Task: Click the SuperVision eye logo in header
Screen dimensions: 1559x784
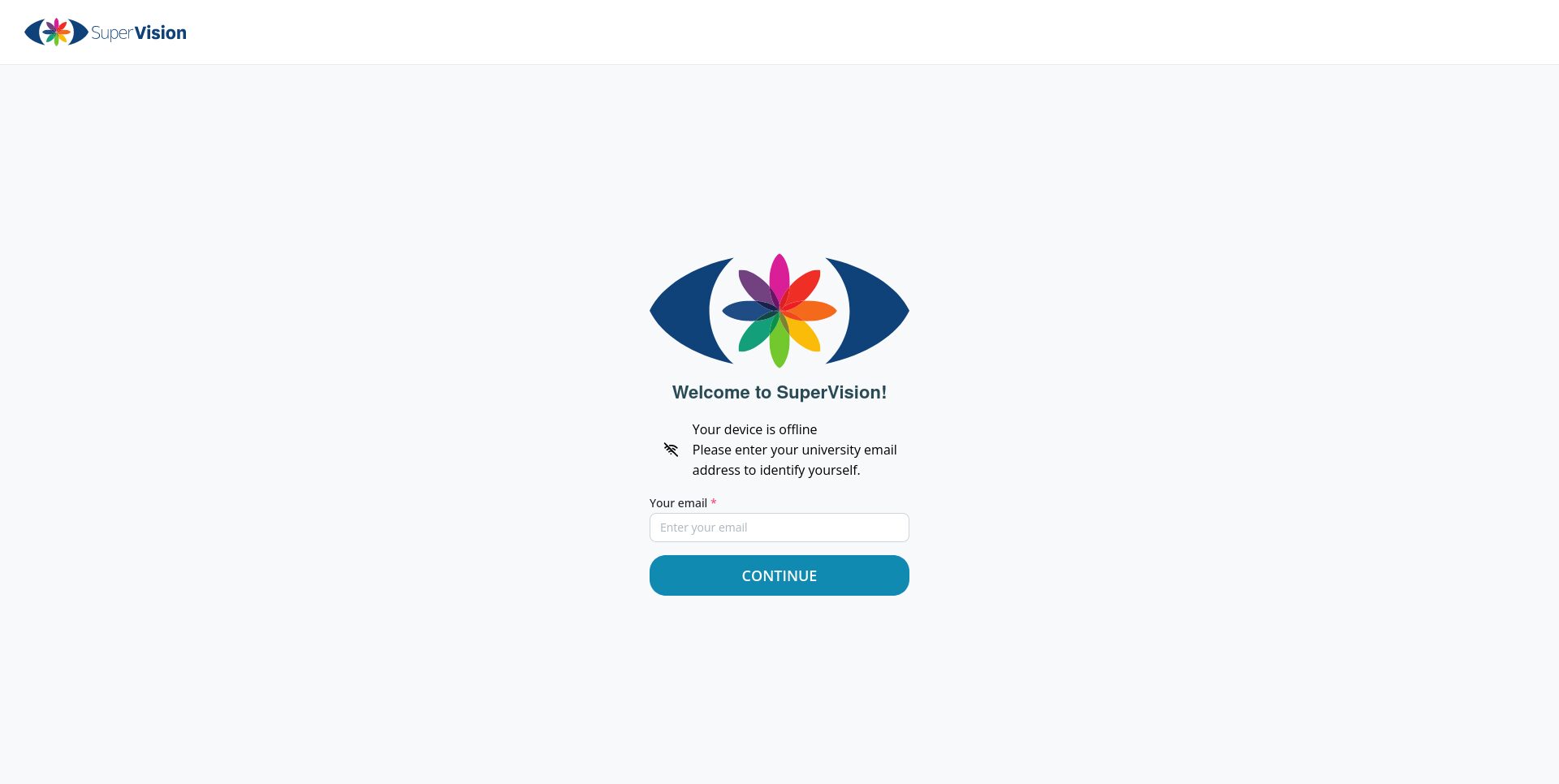Action: pyautogui.click(x=56, y=32)
